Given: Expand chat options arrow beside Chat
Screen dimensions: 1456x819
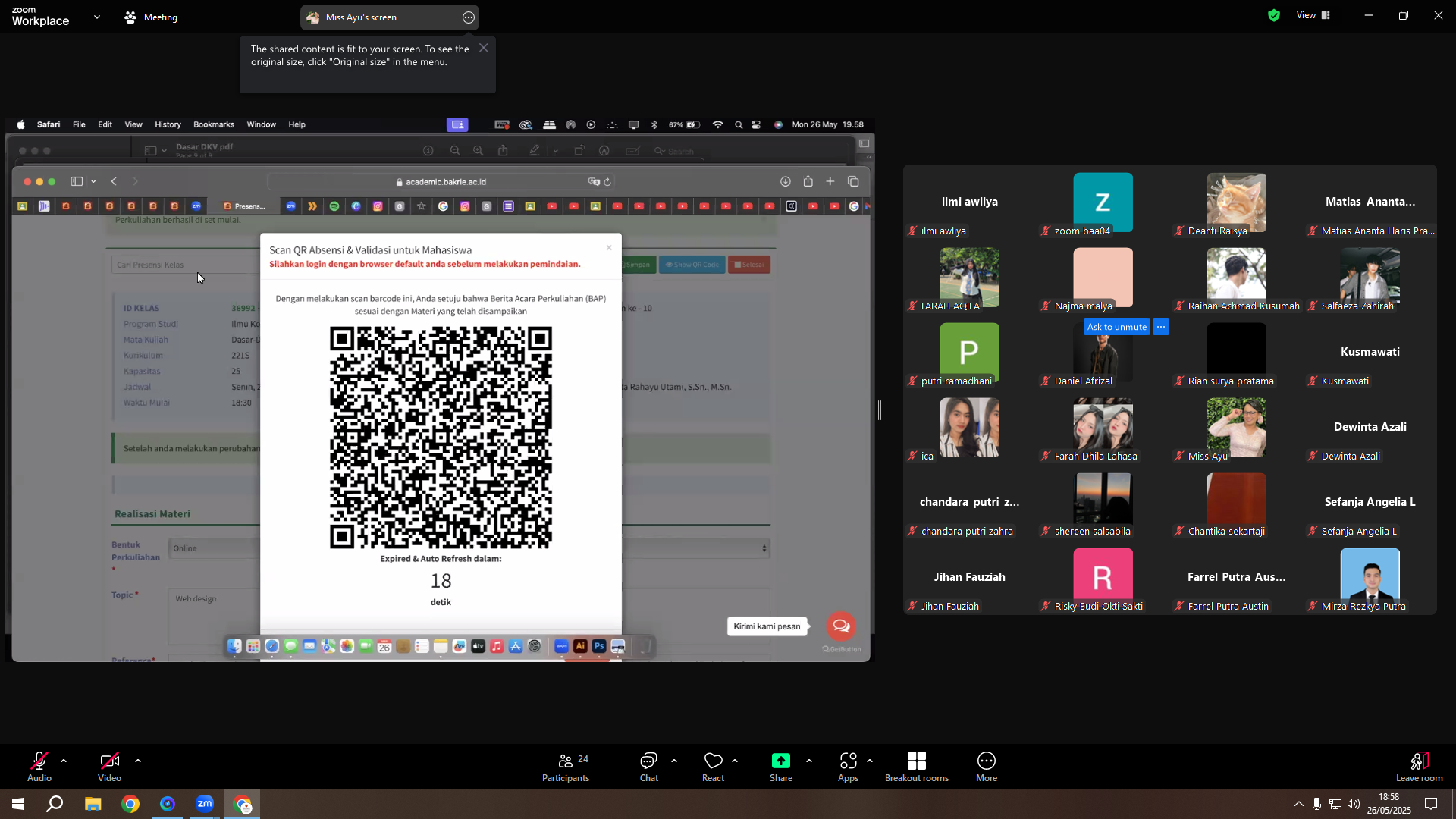Looking at the screenshot, I should click(674, 761).
